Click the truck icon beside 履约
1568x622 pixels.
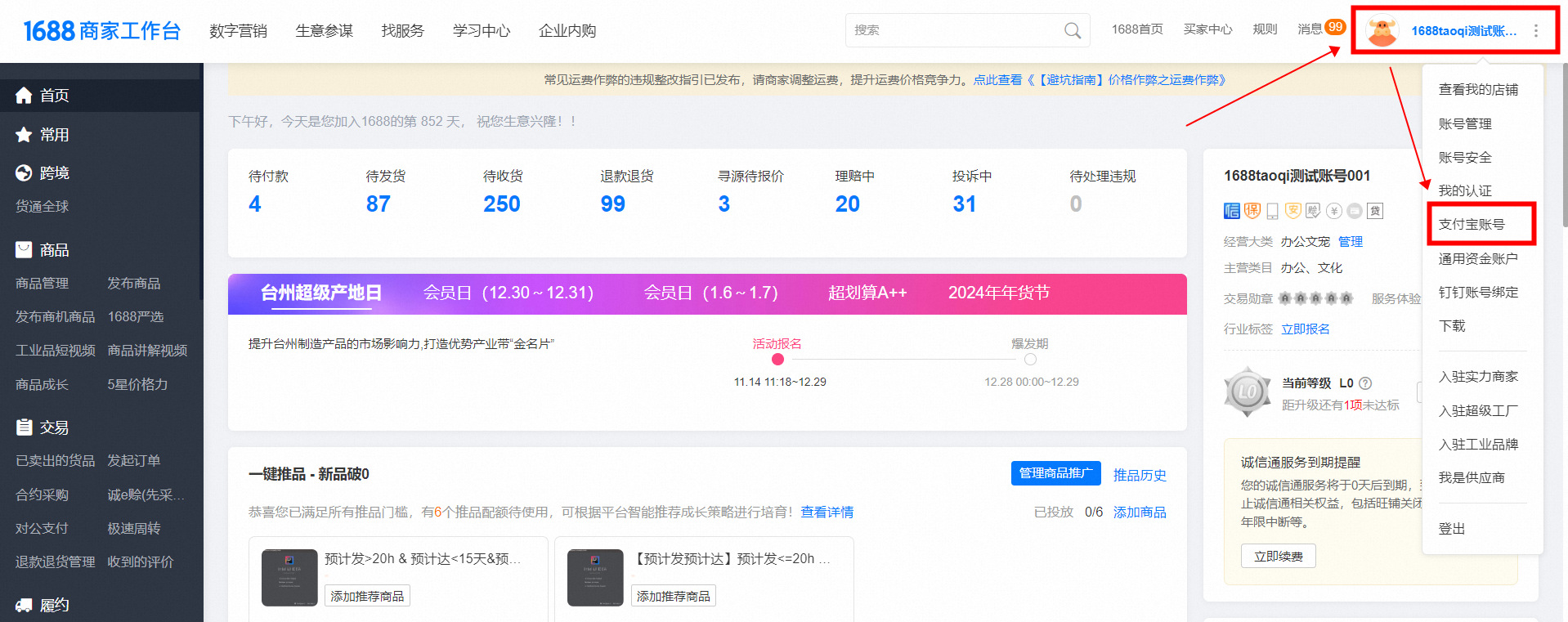pyautogui.click(x=24, y=606)
